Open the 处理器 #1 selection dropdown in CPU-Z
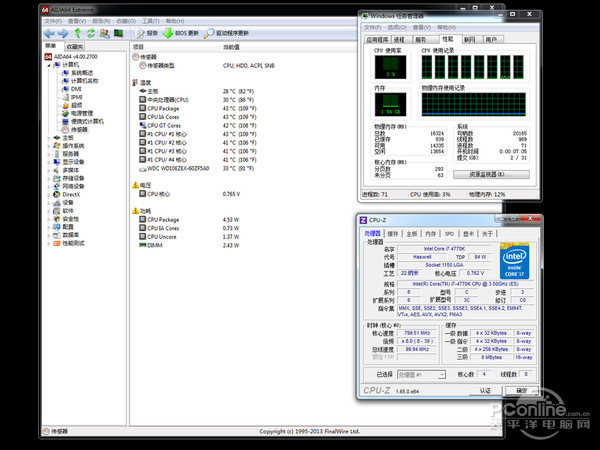The height and width of the screenshot is (450, 600). [419, 375]
